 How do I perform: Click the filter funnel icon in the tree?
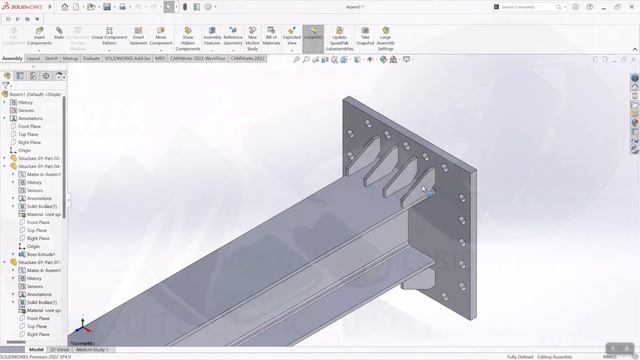click(x=5, y=85)
